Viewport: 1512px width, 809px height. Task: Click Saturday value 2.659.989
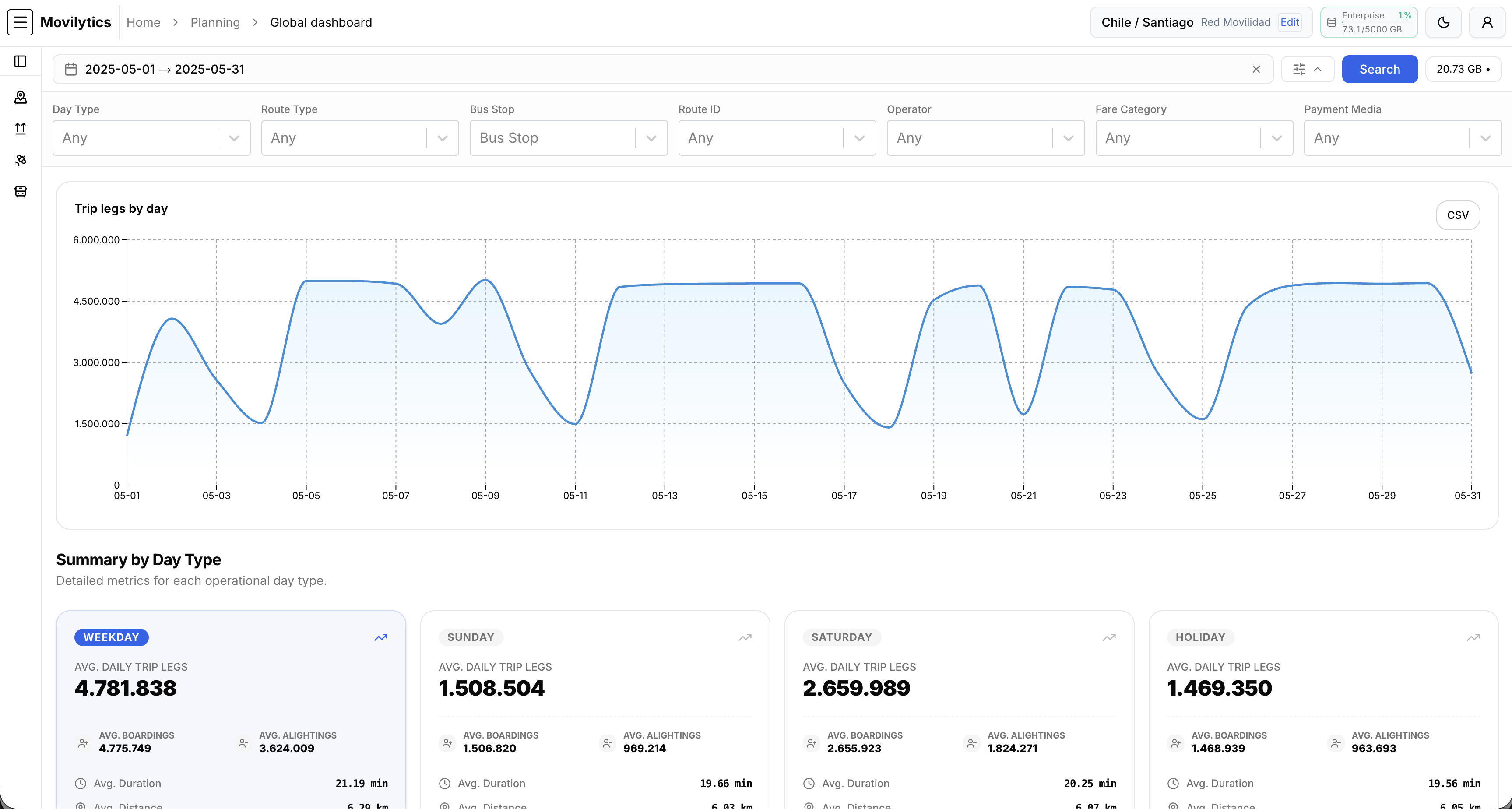point(856,688)
